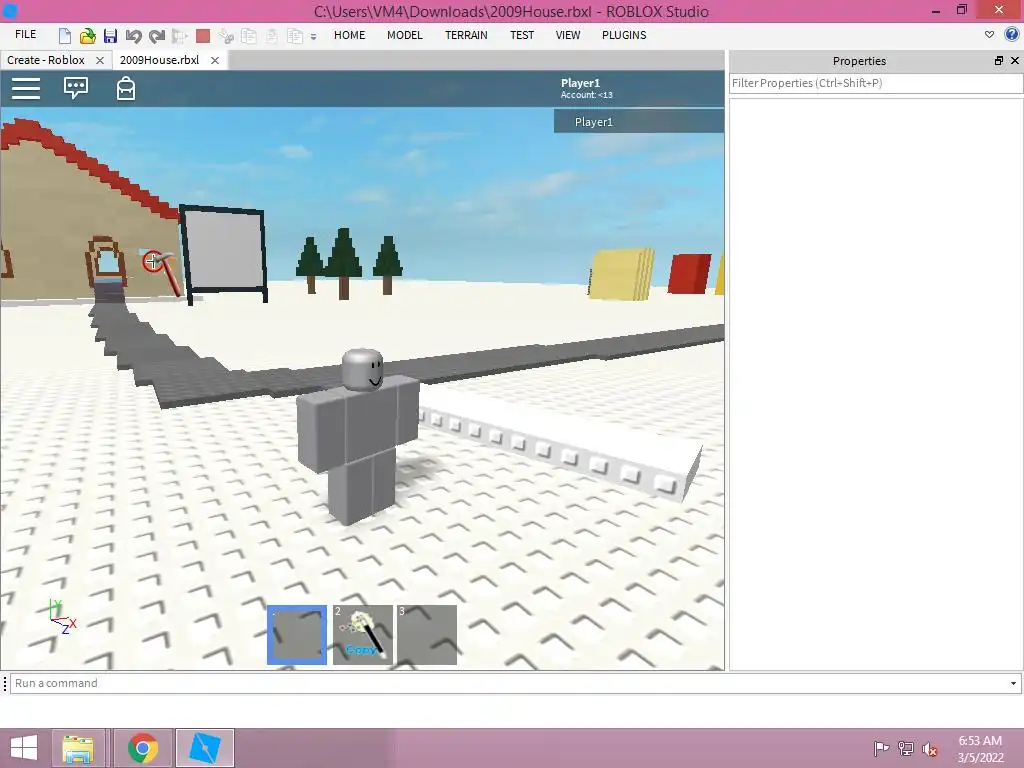Open the TERRAIN ribbon tab
The width and height of the screenshot is (1024, 768).
pyautogui.click(x=466, y=35)
